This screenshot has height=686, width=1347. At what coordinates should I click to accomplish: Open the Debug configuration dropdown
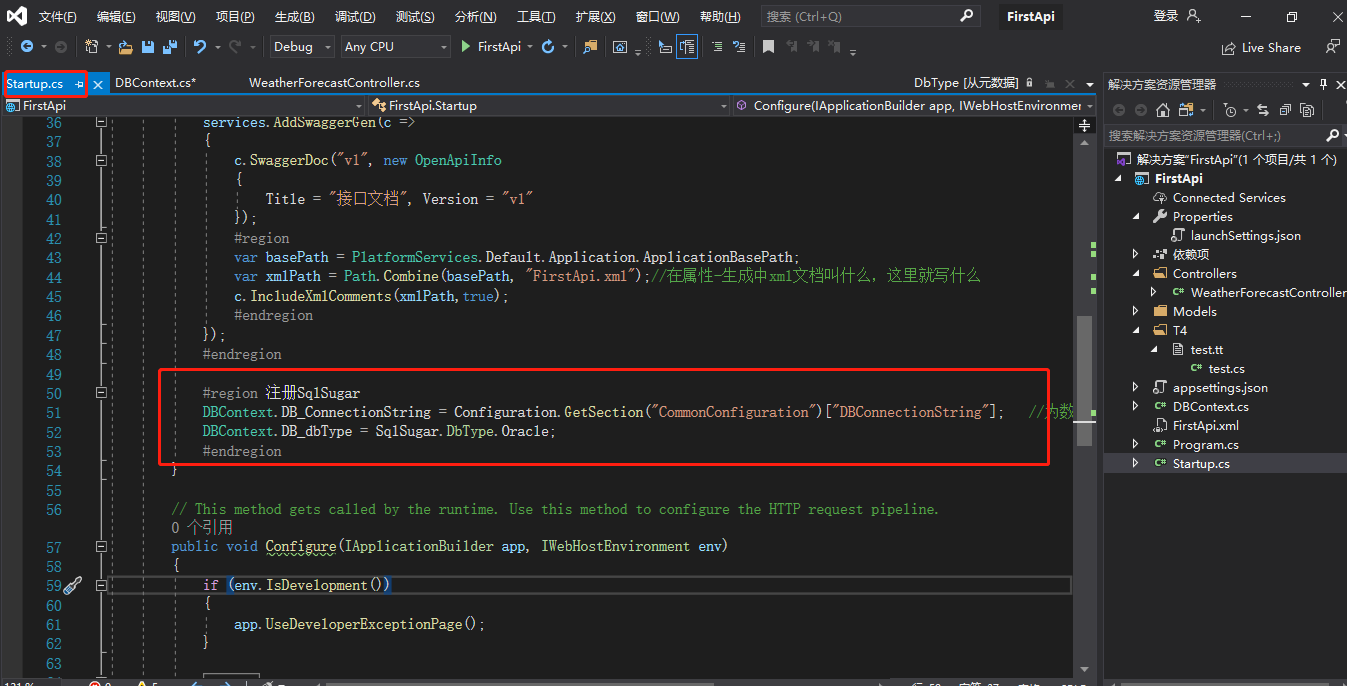coord(303,47)
